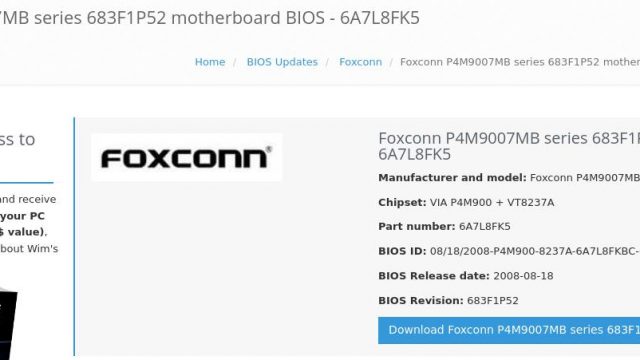
Task: Click the Foxconn logo image
Action: (x=187, y=157)
